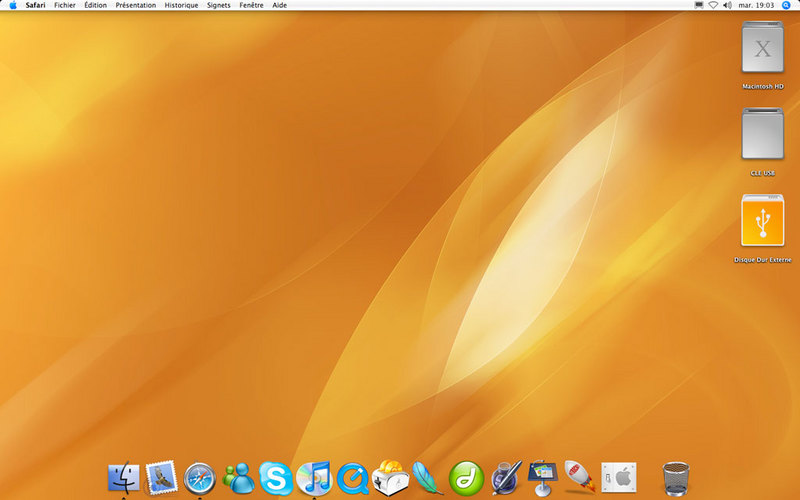
Task: Launch Mail with the stamp icon
Action: click(161, 478)
